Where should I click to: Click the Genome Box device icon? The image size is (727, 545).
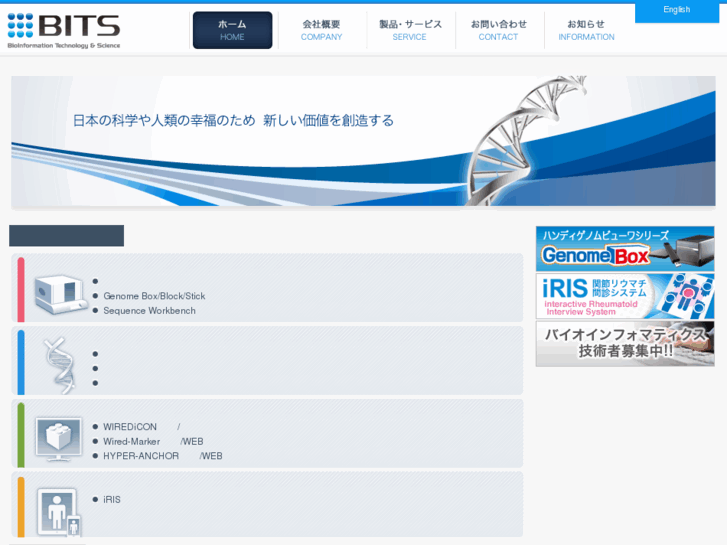[61, 294]
